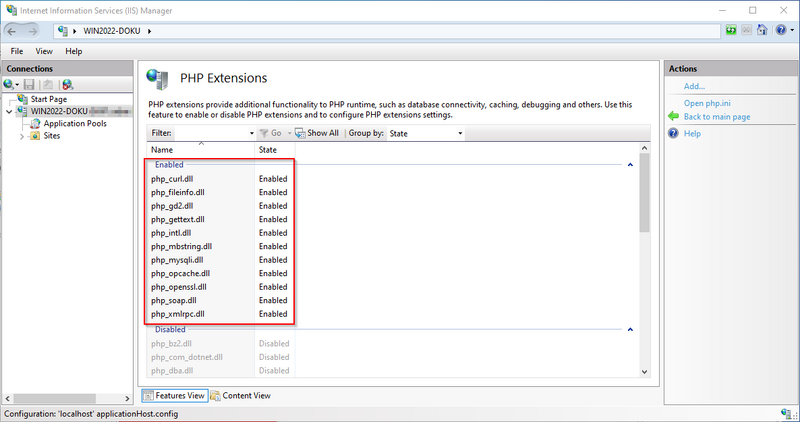This screenshot has width=800, height=422.
Task: Select disabled php_bz2.dll extension row
Action: point(220,343)
